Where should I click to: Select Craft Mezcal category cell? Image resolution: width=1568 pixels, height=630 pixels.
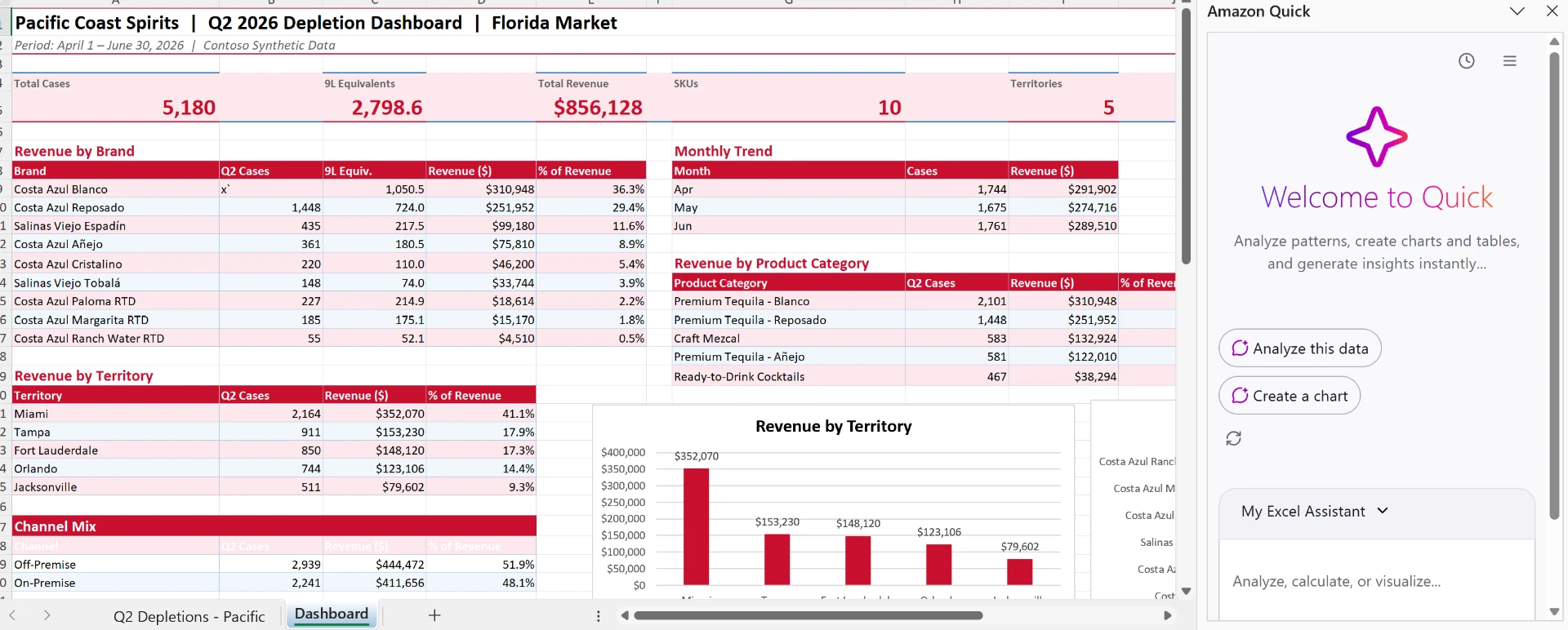pyautogui.click(x=789, y=339)
